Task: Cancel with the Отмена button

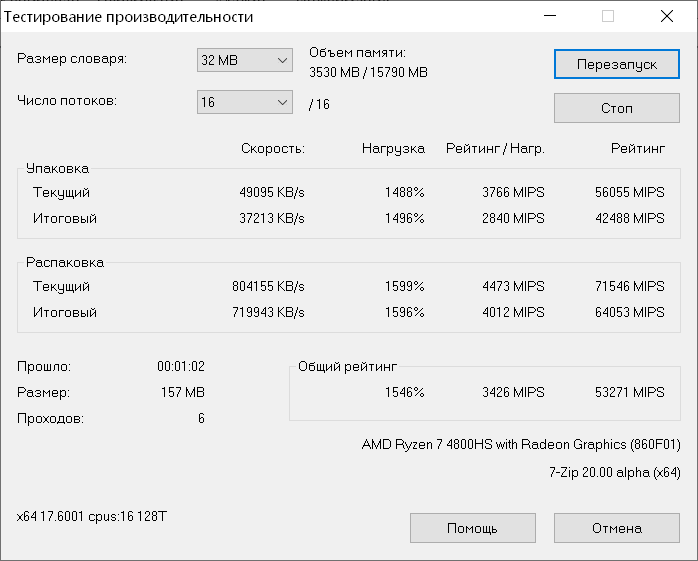Action: 616,528
